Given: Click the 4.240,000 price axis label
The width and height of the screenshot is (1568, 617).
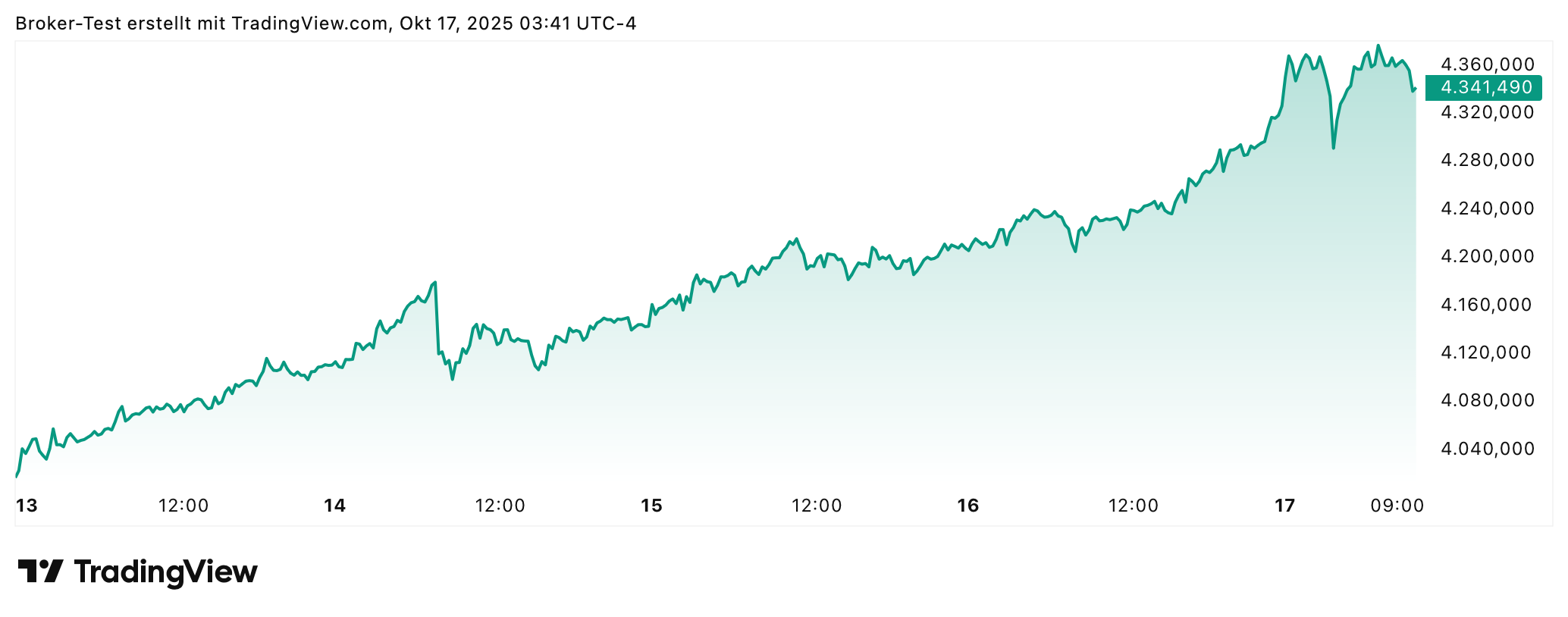Looking at the screenshot, I should click(1487, 208).
